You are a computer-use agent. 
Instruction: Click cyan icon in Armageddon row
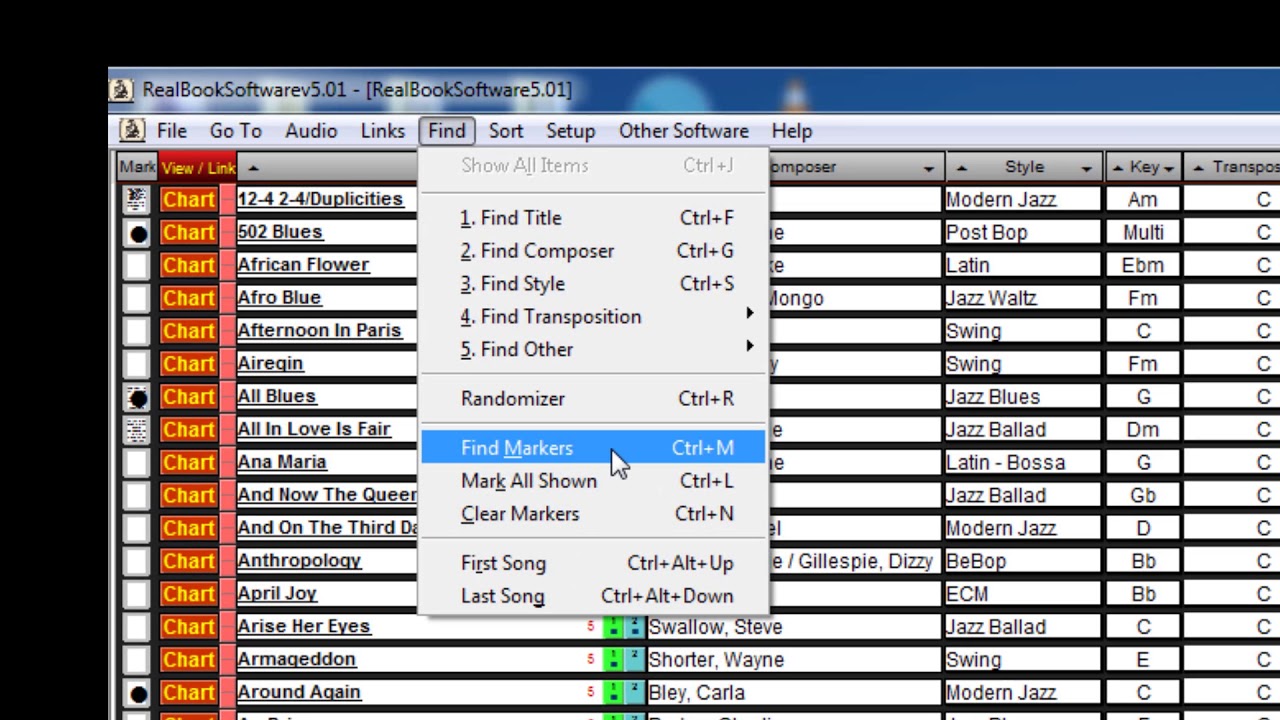click(x=635, y=660)
